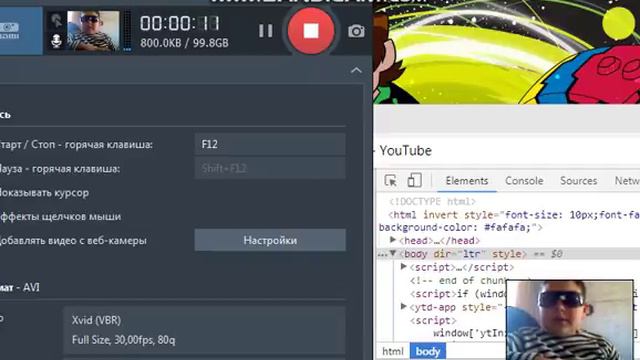This screenshot has width=640, height=360.
Task: Click the DOCTYPE html line
Action: (432, 202)
